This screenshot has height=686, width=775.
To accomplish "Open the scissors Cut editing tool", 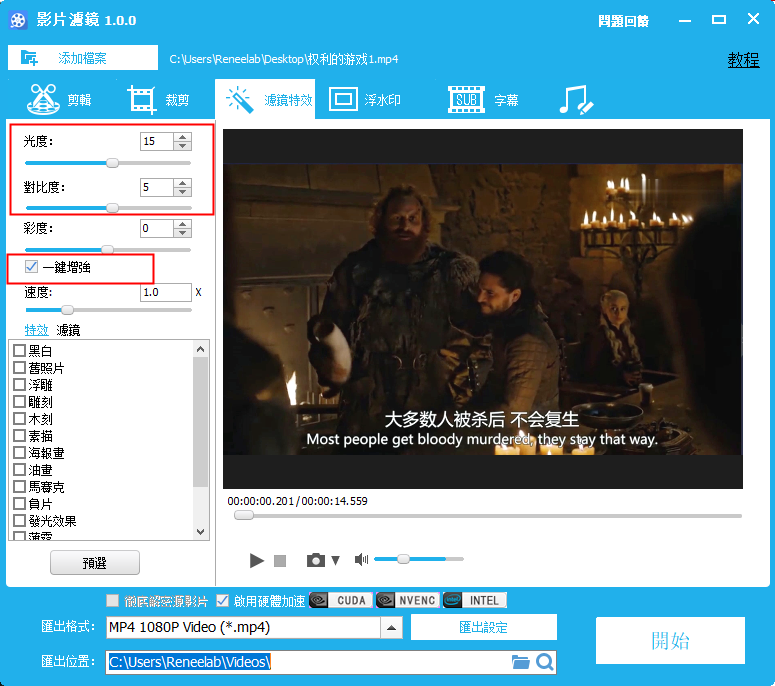I will [x=43, y=99].
